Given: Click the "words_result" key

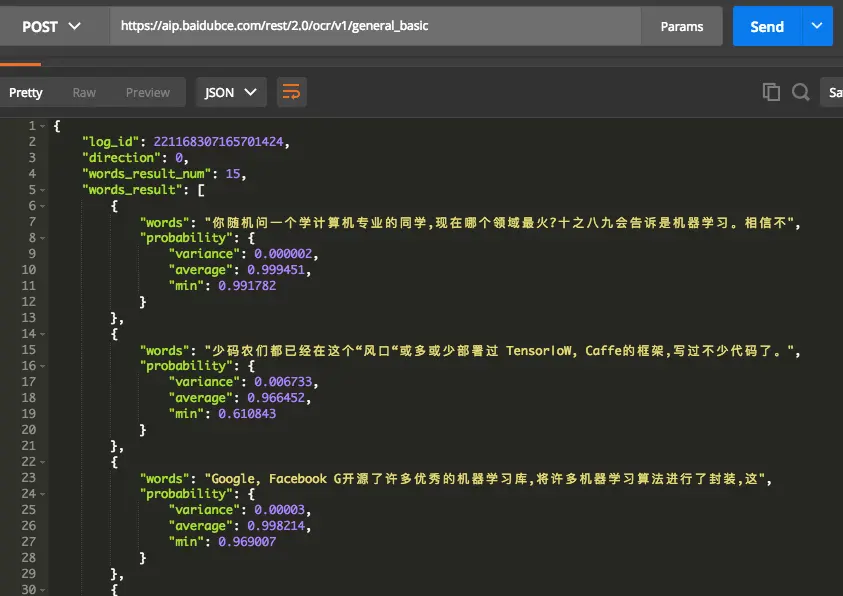Looking at the screenshot, I should (132, 190).
